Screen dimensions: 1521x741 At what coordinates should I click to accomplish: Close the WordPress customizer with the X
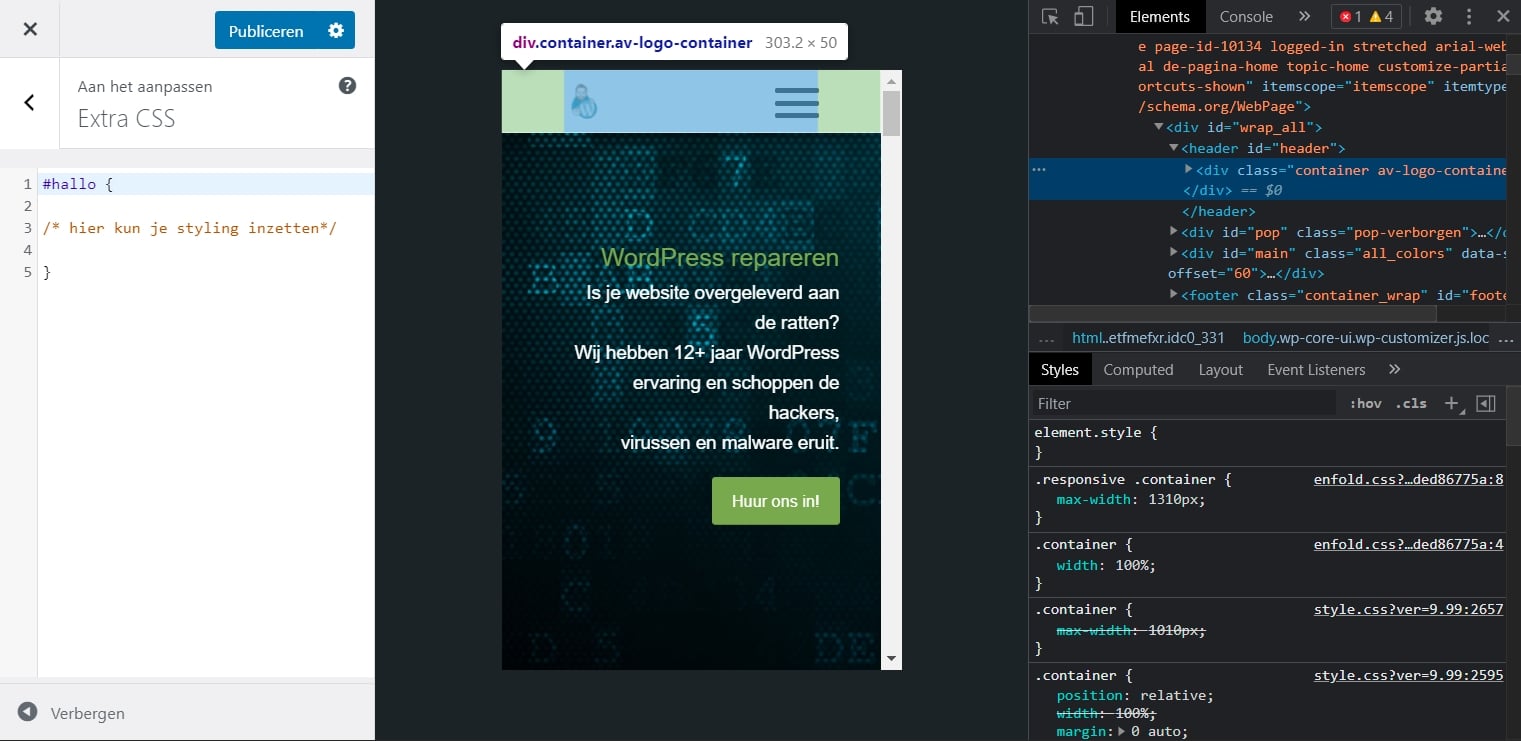(x=30, y=29)
